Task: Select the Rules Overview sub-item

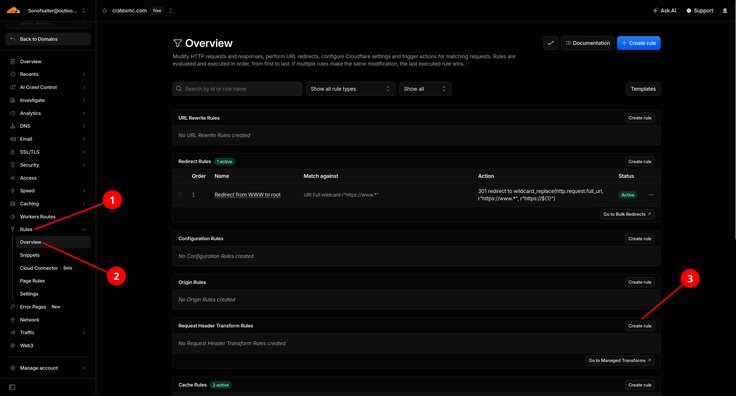Action: (53, 242)
